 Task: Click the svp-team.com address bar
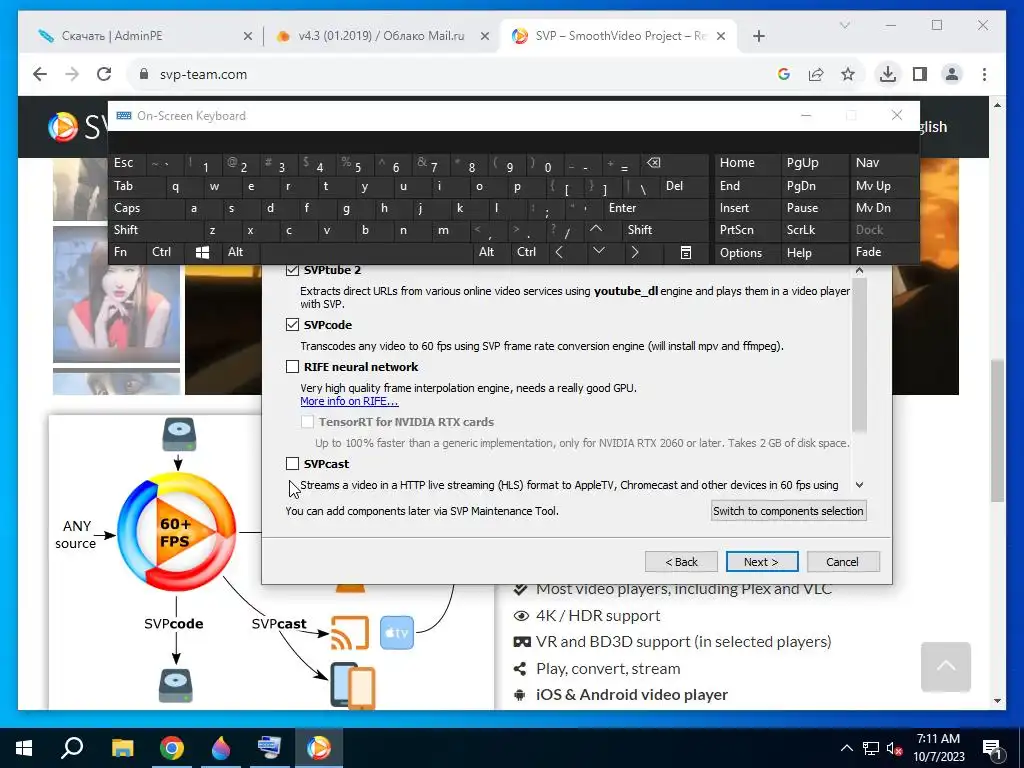451,74
